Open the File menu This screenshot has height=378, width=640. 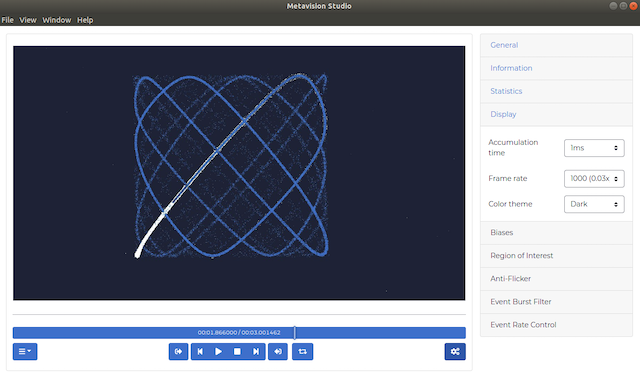7,20
